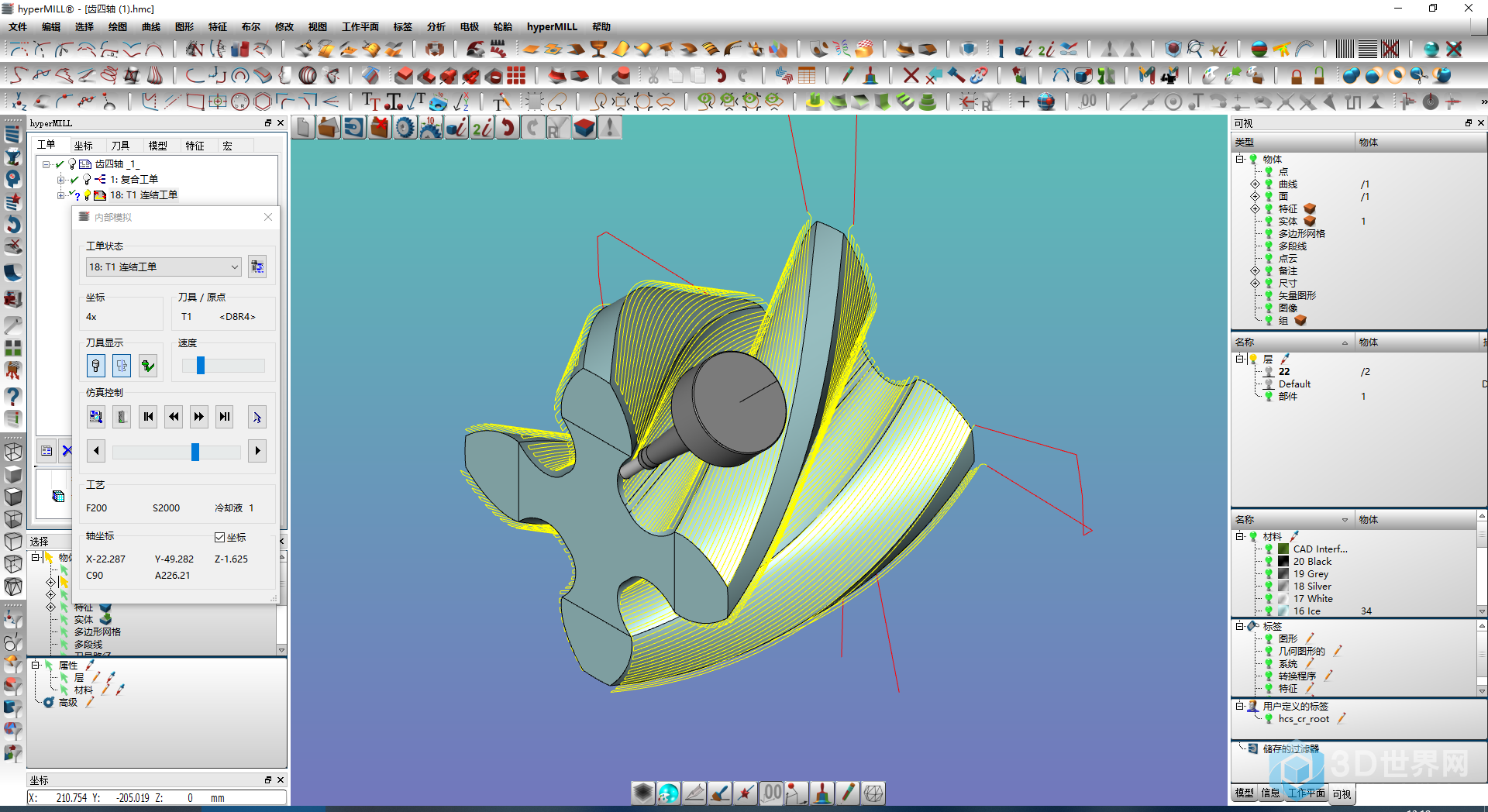The width and height of the screenshot is (1488, 812).
Task: Open the hyperMILL menu
Action: point(552,26)
